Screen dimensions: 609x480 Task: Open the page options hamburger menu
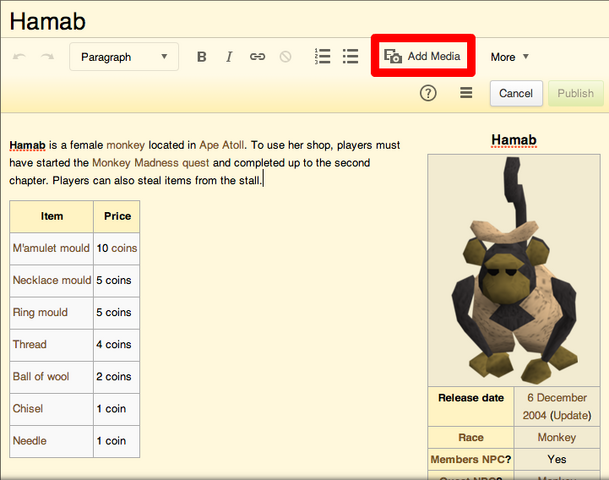point(466,93)
